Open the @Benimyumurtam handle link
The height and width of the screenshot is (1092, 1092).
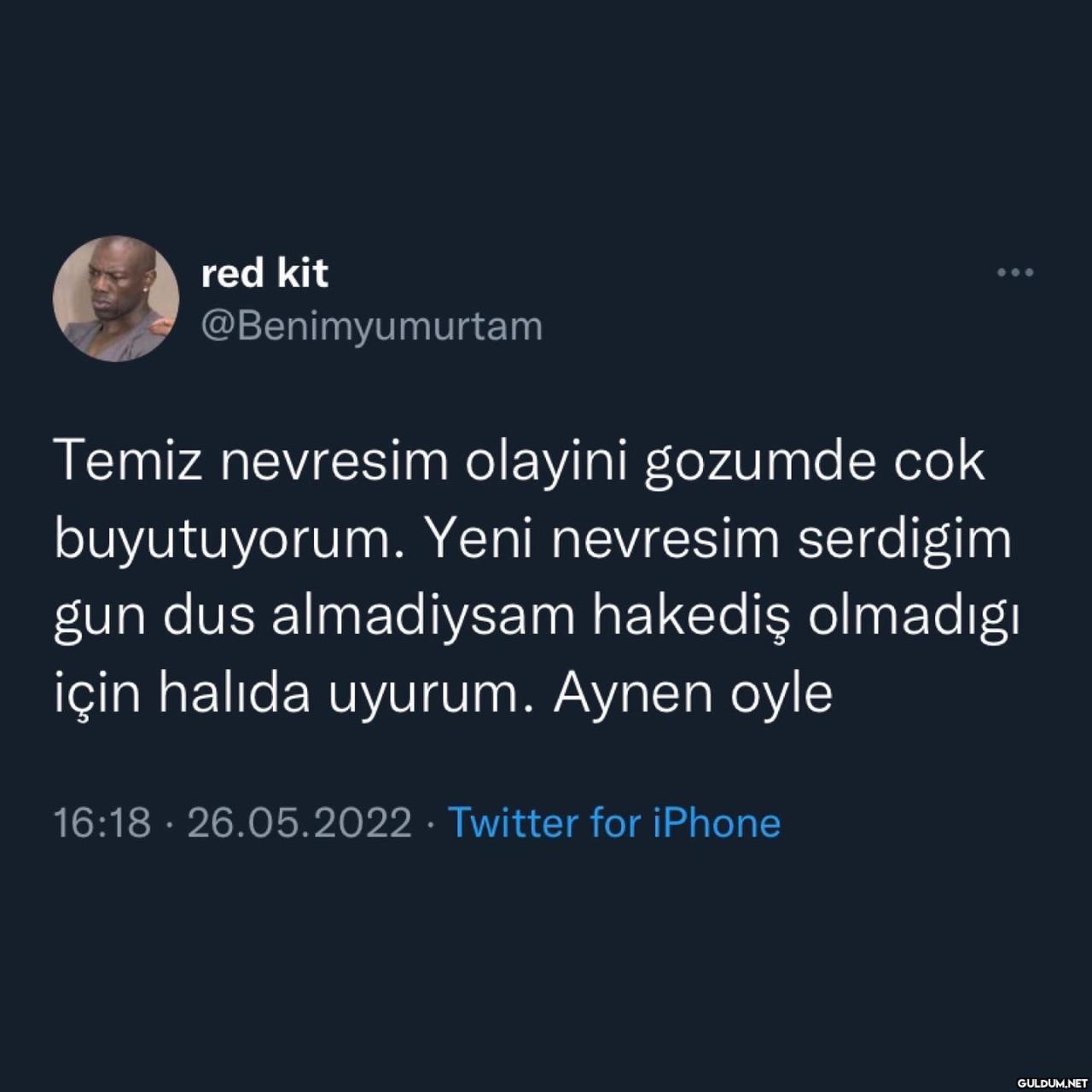[x=372, y=326]
